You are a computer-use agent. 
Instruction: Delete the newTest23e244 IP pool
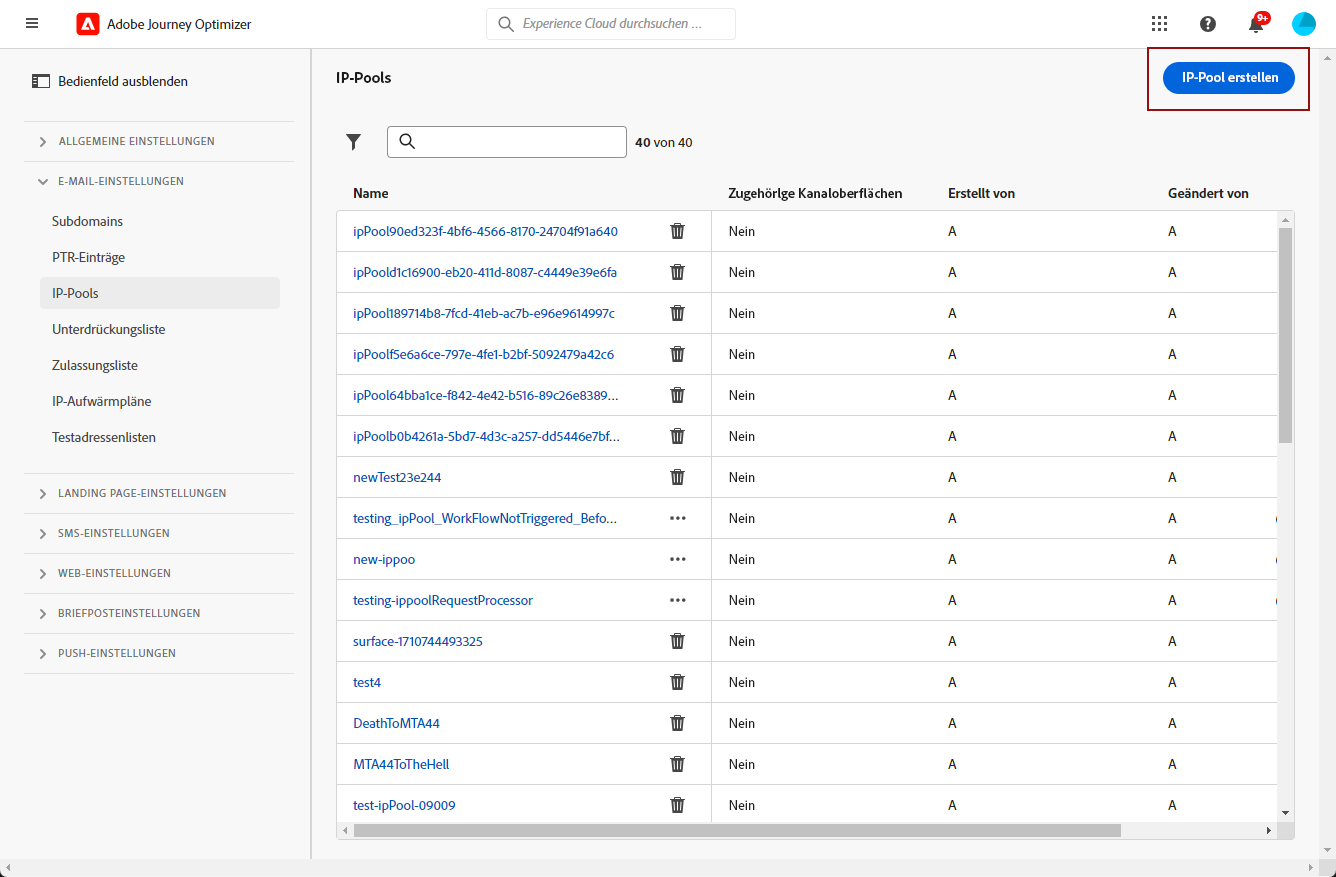(x=677, y=477)
